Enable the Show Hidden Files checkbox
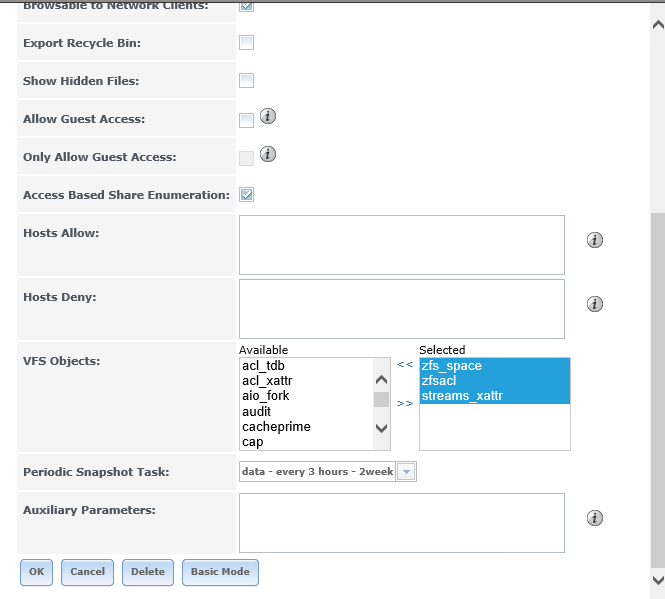The image size is (665, 599). [x=246, y=81]
